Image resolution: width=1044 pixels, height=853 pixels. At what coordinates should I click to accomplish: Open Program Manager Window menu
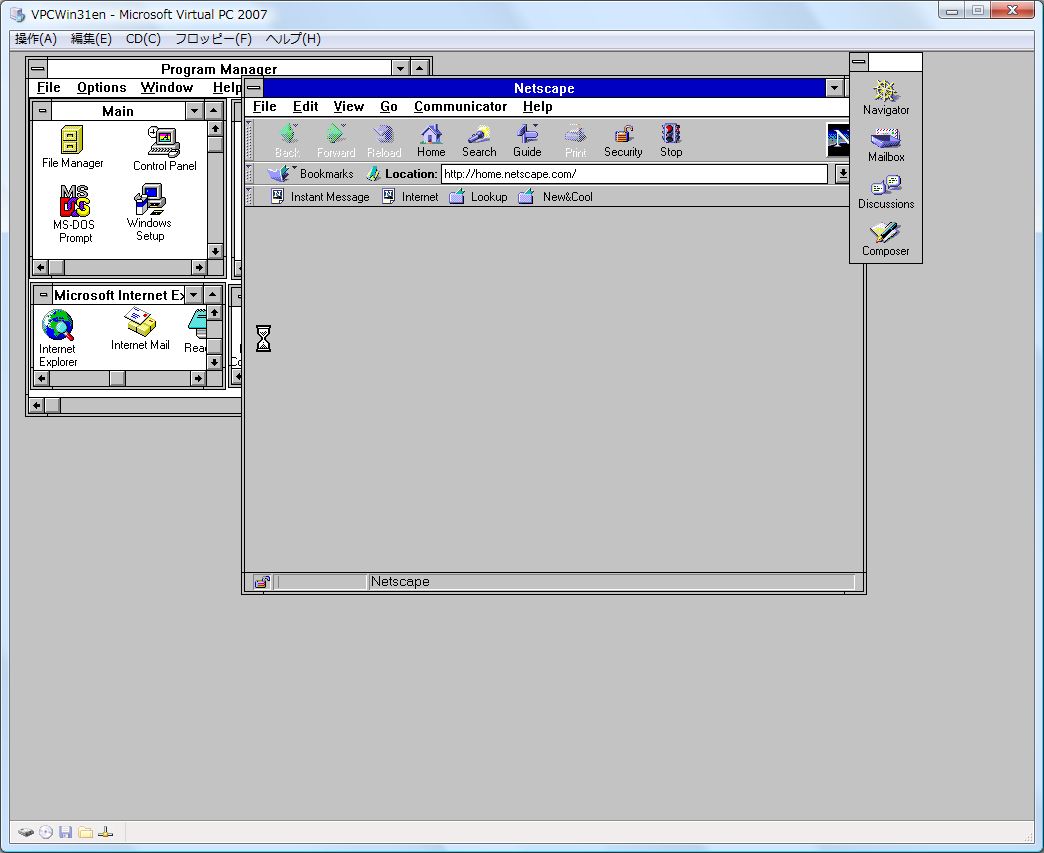tap(166, 87)
